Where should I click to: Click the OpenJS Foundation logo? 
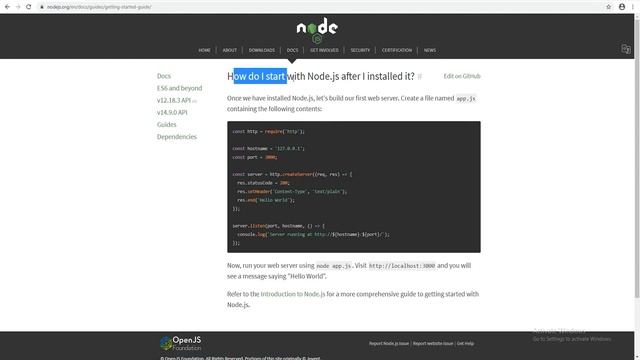[181, 343]
